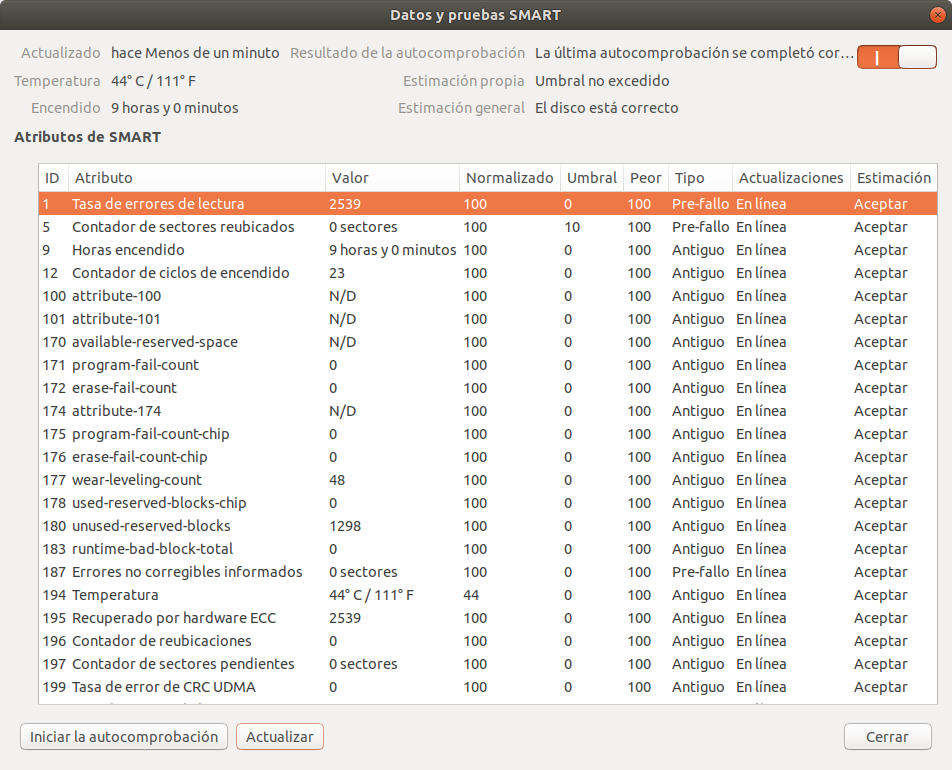Sort table by the Atributo column header

(195, 178)
